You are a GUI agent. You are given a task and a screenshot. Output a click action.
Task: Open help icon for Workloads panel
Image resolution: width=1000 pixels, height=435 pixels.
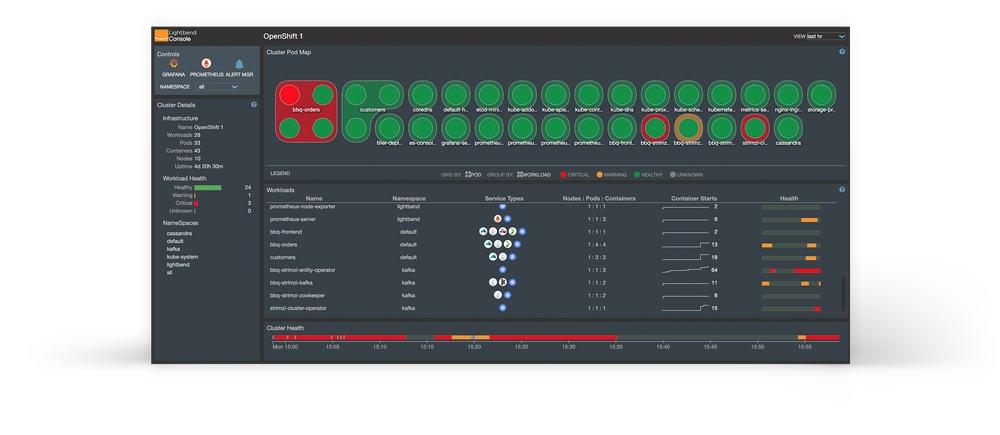[842, 189]
